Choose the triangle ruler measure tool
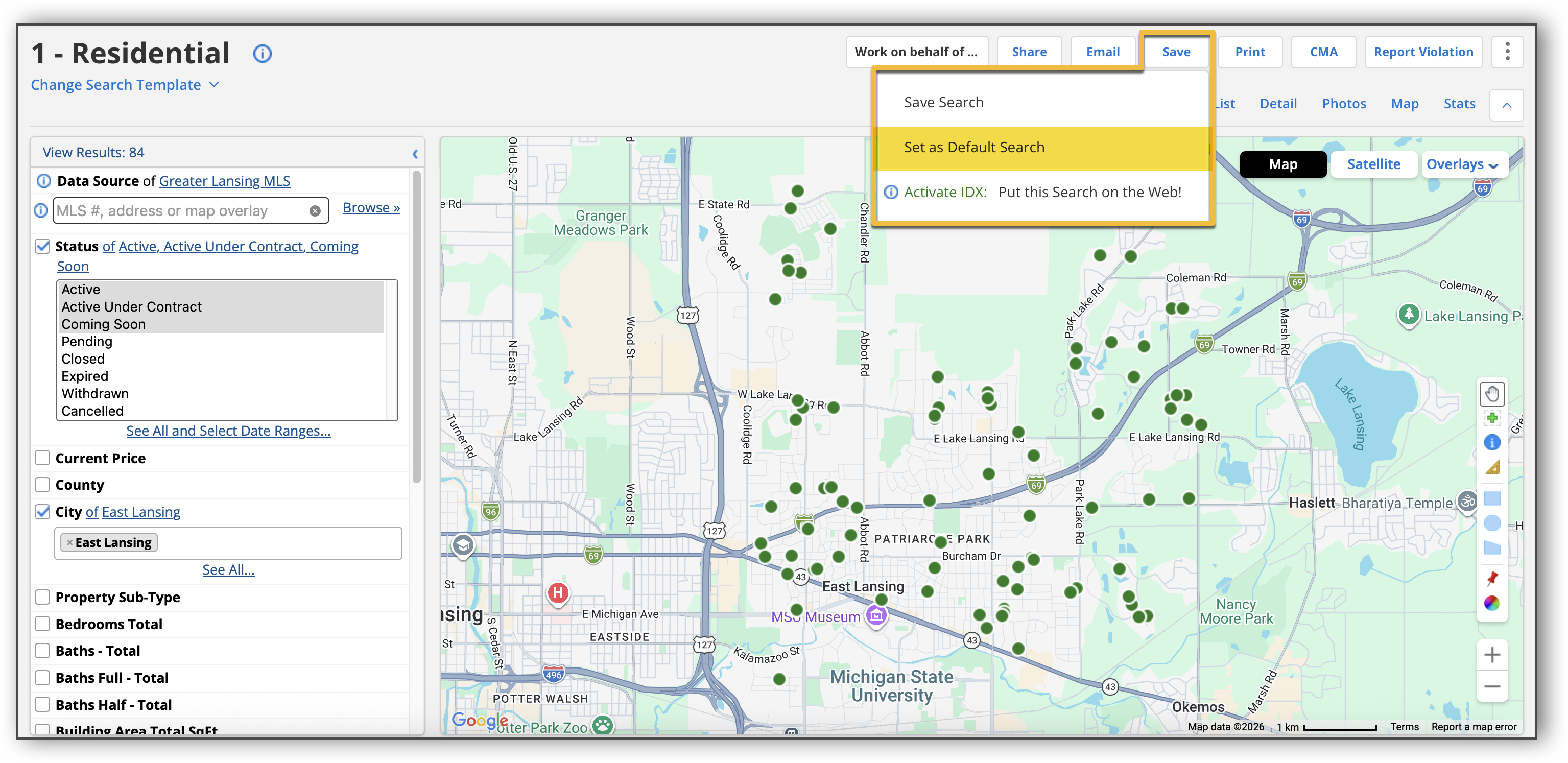The height and width of the screenshot is (763, 1568). (x=1491, y=467)
